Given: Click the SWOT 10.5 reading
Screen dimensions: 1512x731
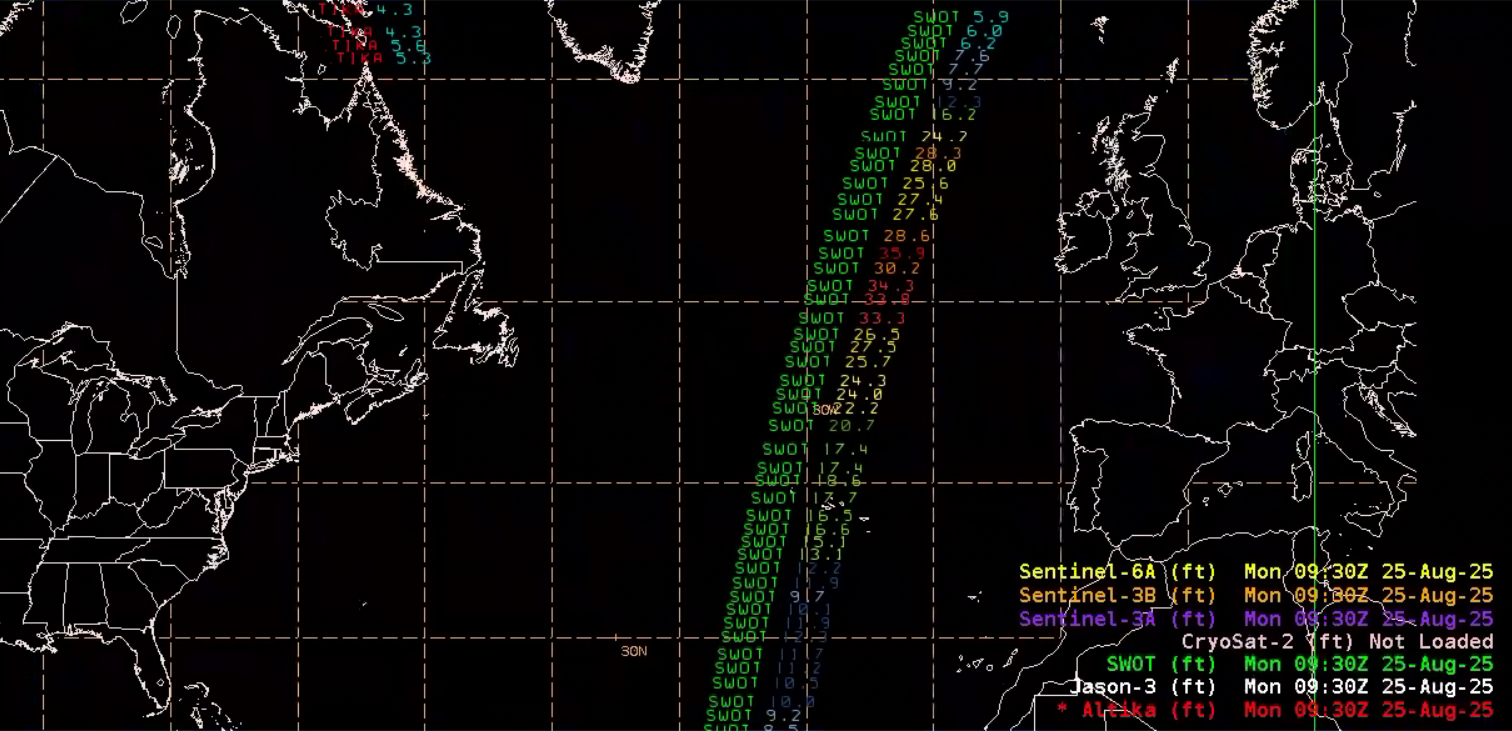Looking at the screenshot, I should [x=766, y=684].
